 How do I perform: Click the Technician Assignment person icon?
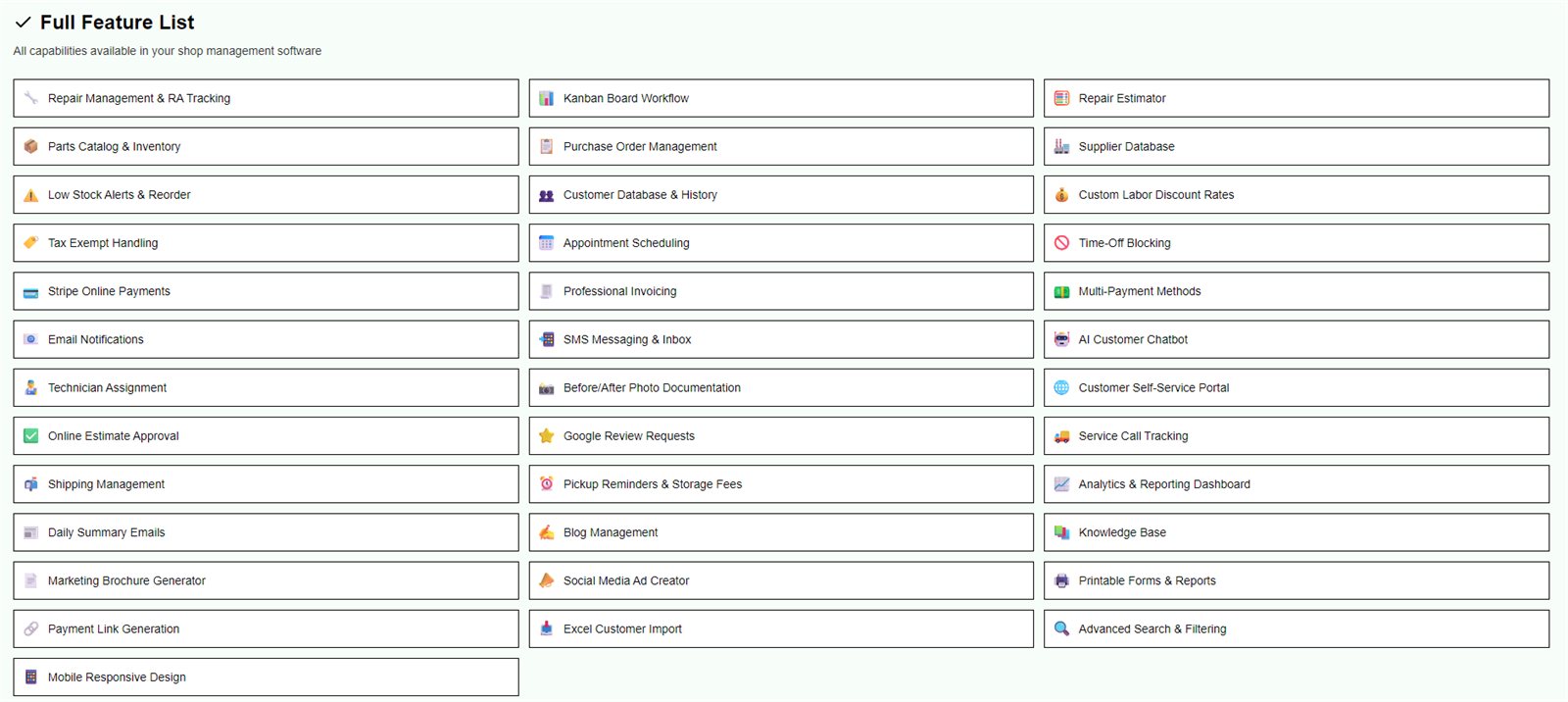[31, 387]
